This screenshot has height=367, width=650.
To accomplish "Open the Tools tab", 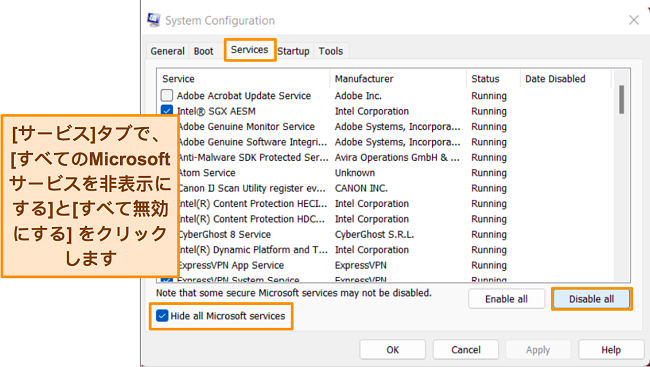I will 331,51.
